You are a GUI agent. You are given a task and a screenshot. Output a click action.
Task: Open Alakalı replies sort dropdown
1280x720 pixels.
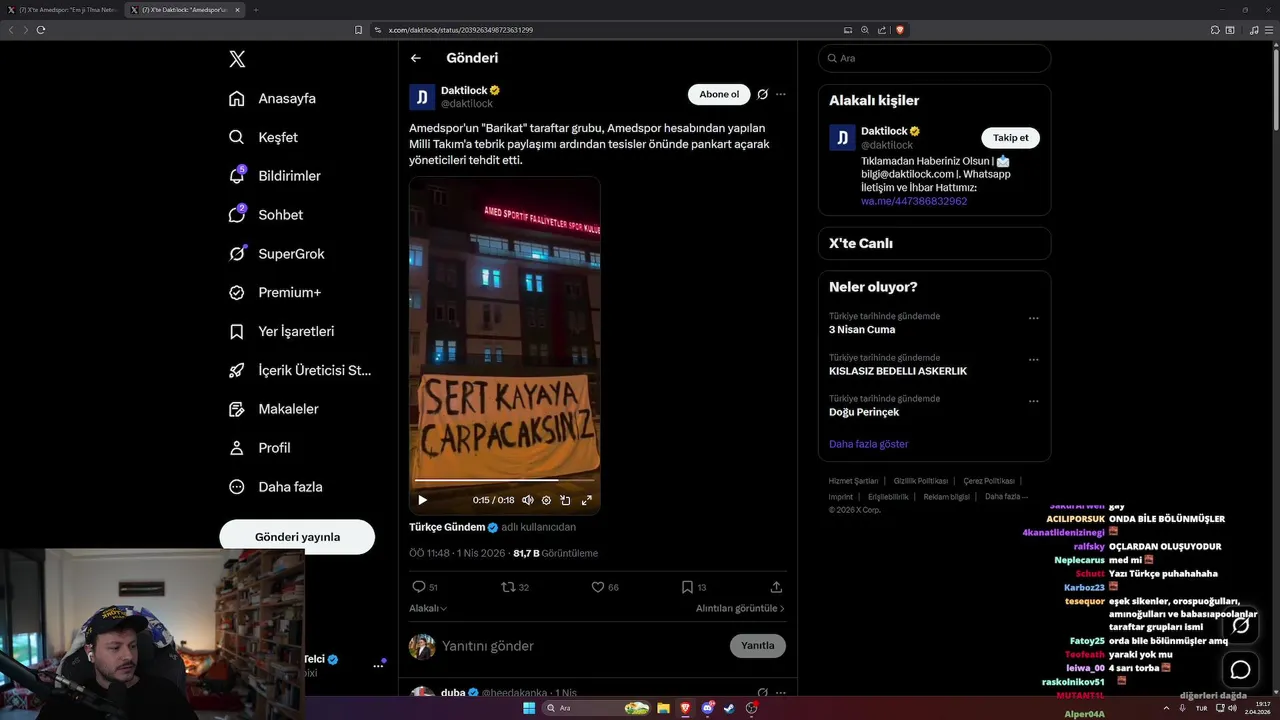coord(428,608)
